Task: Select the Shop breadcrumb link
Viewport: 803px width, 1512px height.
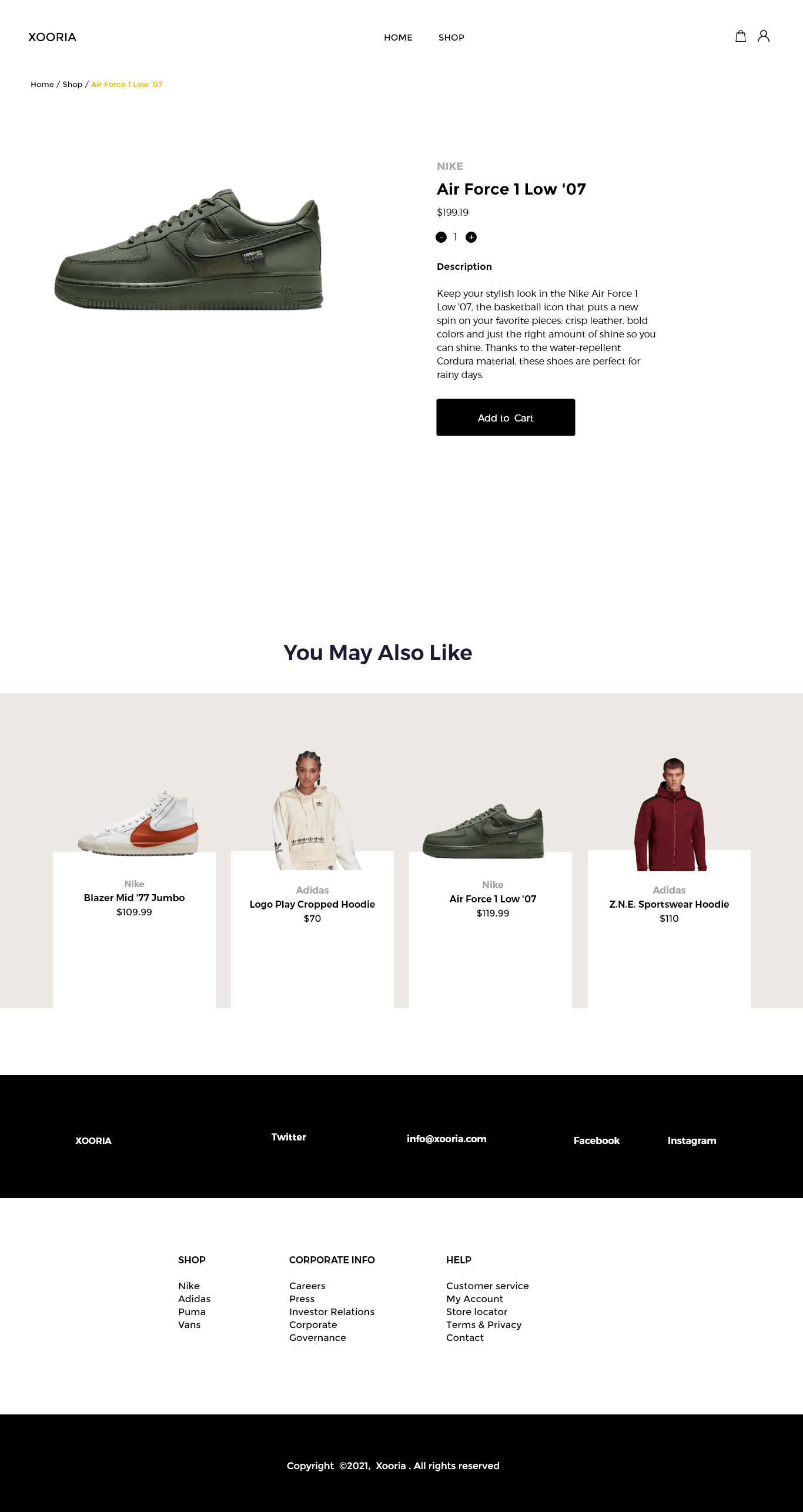Action: (x=72, y=85)
